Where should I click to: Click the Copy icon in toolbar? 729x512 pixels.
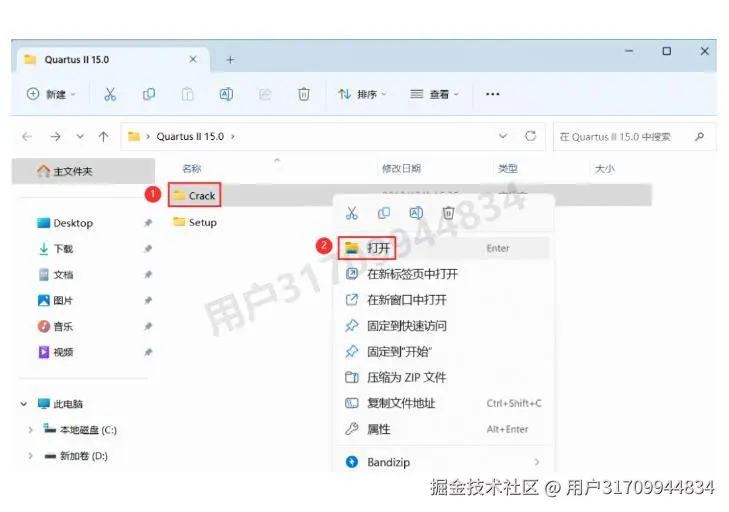pos(149,94)
